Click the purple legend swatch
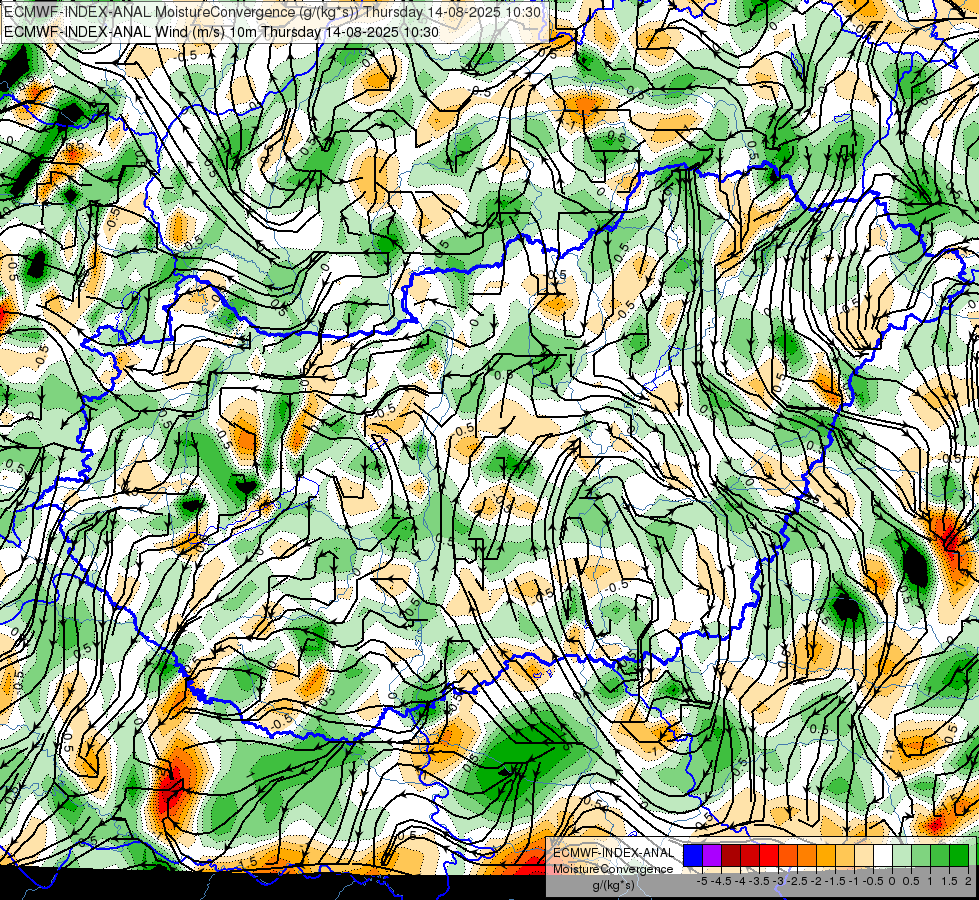 pyautogui.click(x=712, y=856)
